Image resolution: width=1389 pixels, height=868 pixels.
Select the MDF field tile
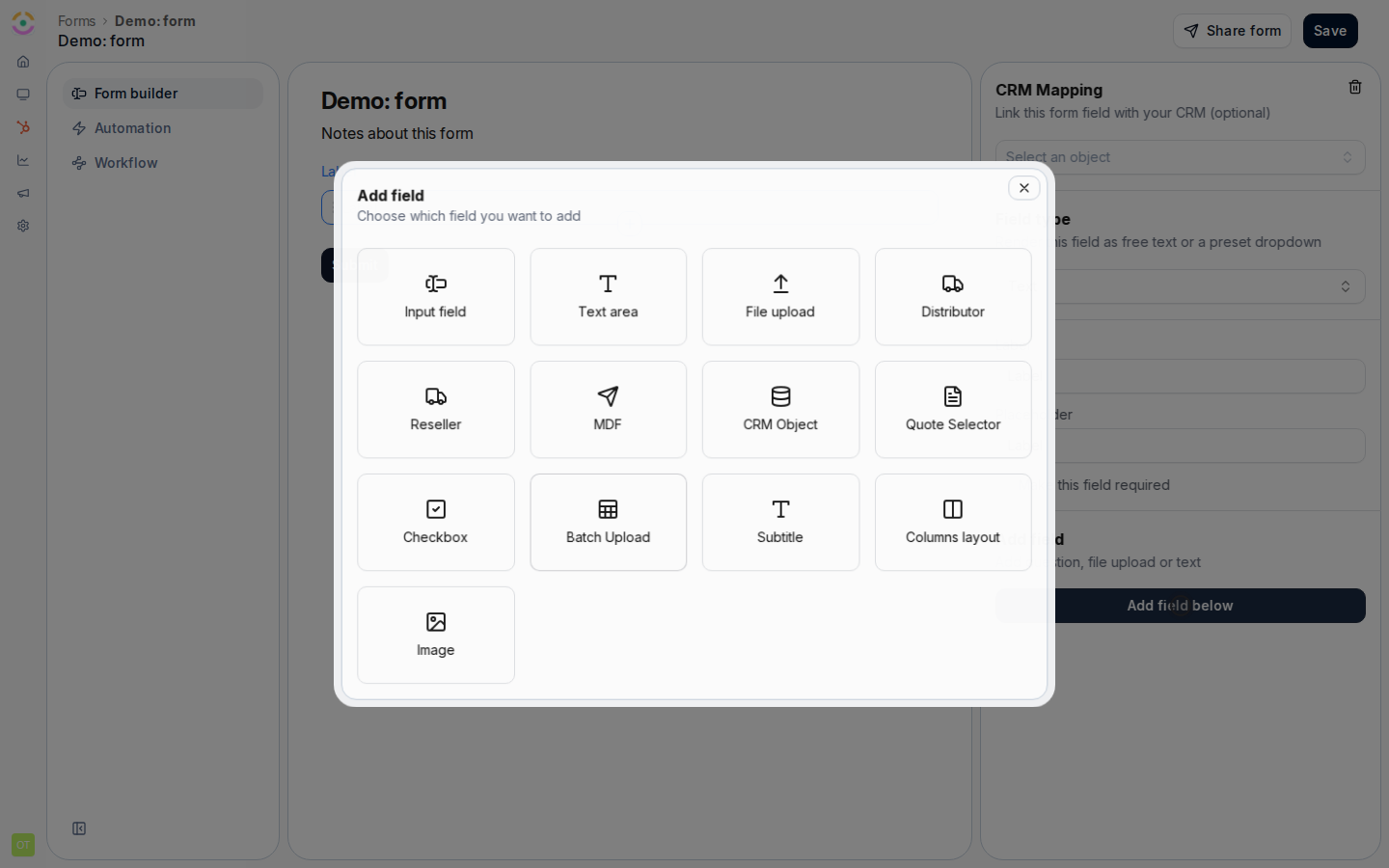(x=609, y=410)
